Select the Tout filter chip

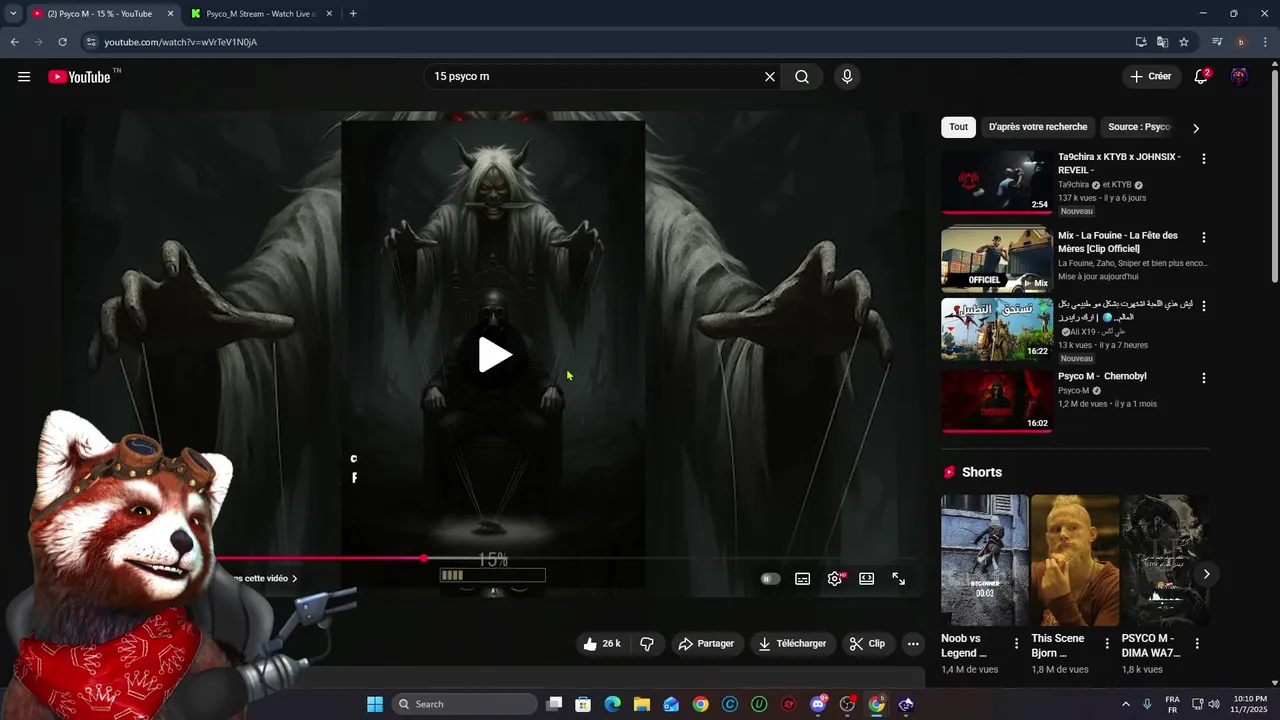(958, 127)
